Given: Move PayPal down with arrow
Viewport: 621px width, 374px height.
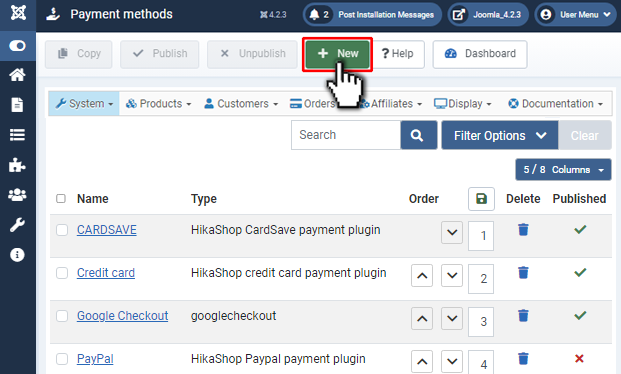Looking at the screenshot, I should click(x=452, y=361).
